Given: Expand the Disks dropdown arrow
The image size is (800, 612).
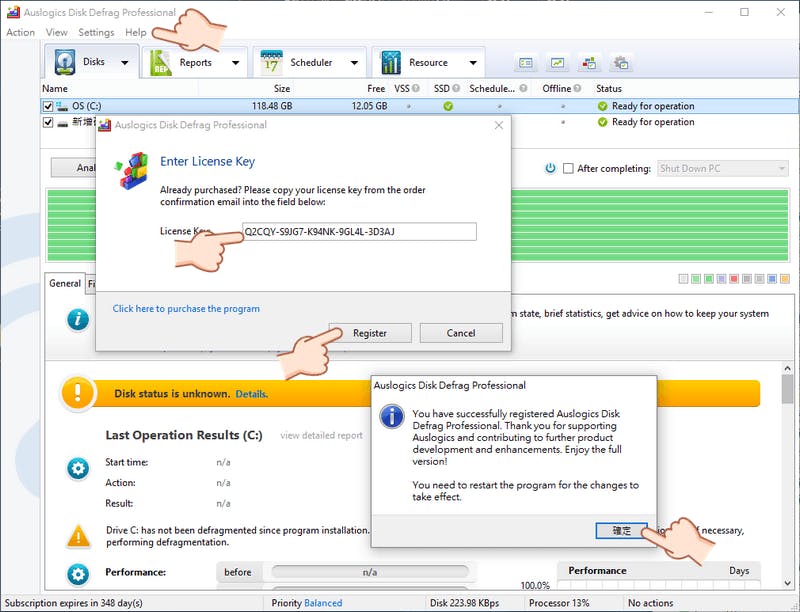Looking at the screenshot, I should (x=125, y=63).
